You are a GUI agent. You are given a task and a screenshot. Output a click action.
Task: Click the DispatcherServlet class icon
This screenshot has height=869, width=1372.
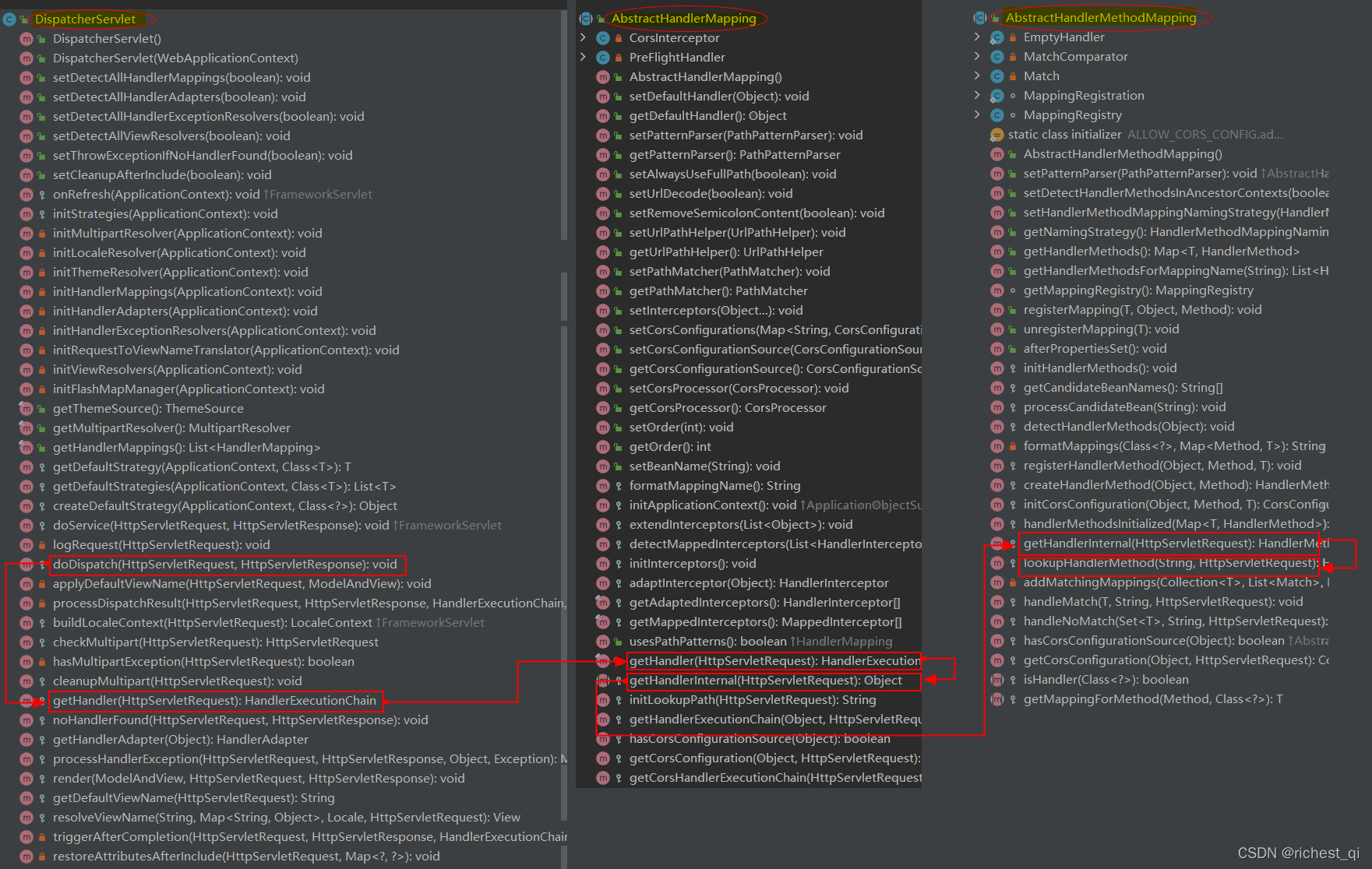click(x=9, y=19)
